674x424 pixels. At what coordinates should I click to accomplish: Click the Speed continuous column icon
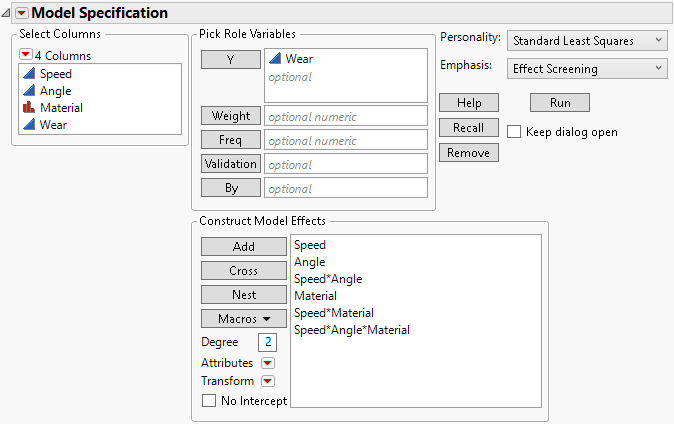pyautogui.click(x=29, y=74)
